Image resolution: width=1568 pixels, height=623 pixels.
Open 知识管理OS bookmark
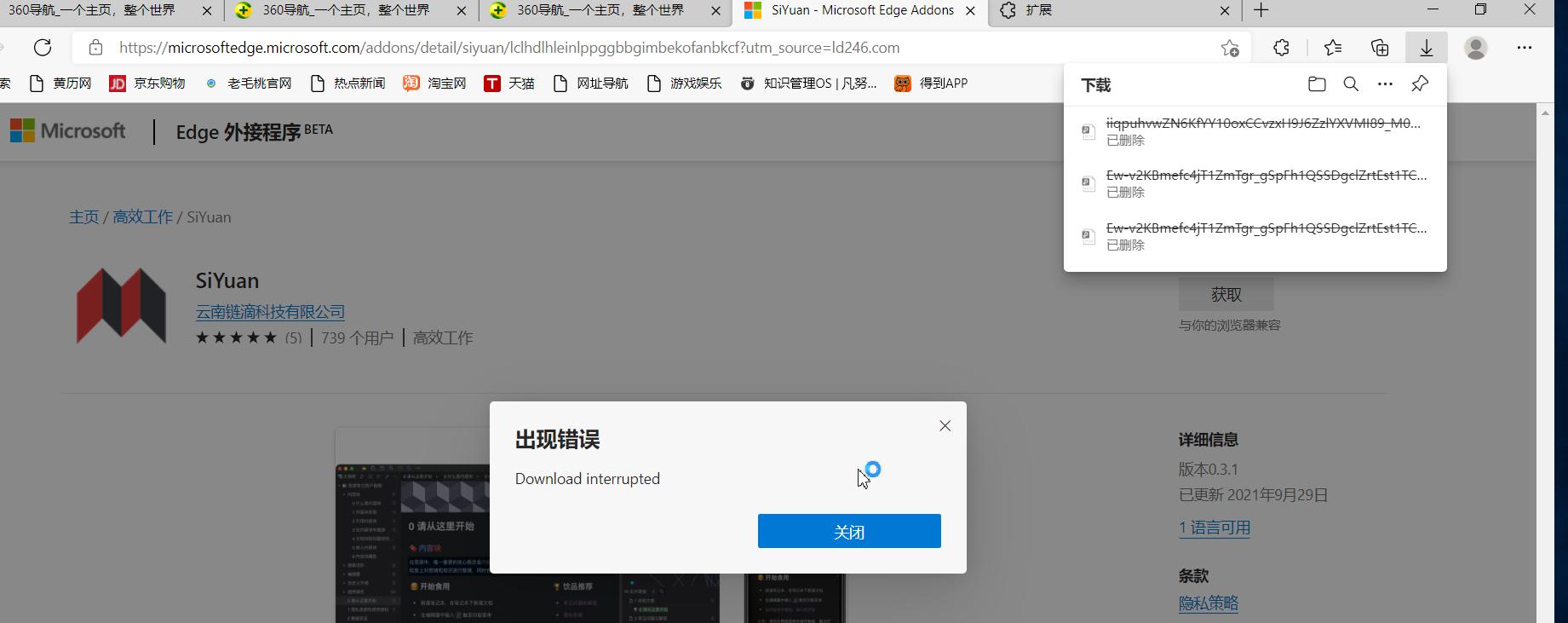(808, 84)
